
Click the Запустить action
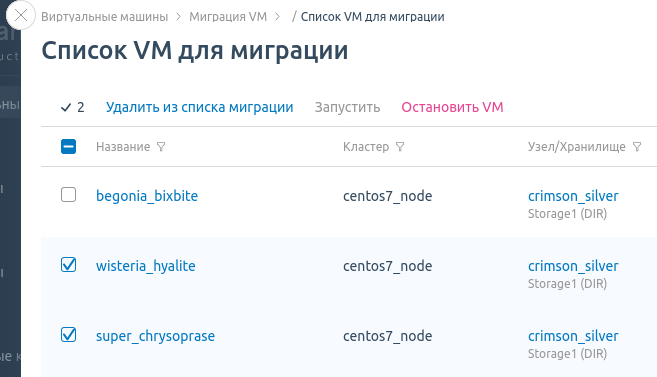[347, 107]
